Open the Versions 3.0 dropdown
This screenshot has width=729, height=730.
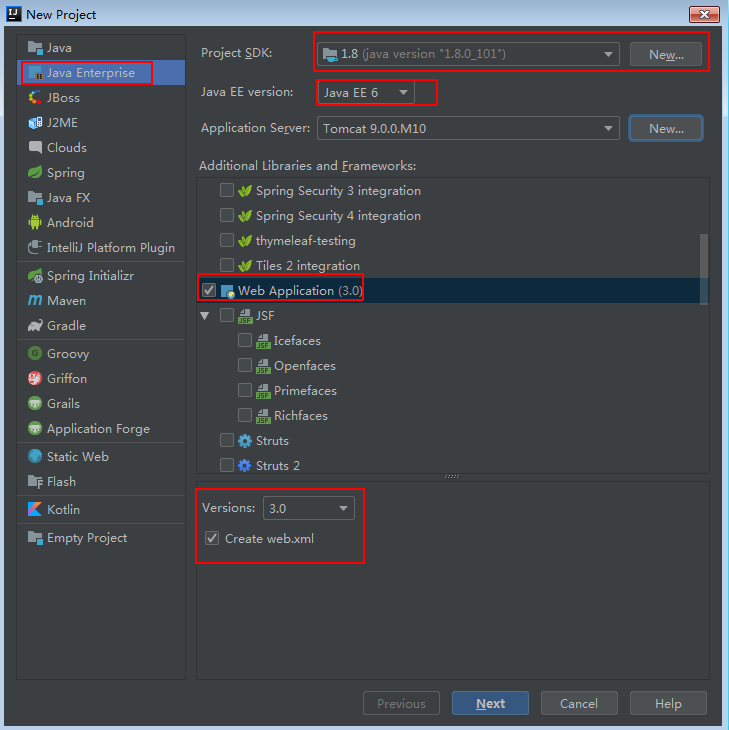tap(309, 508)
